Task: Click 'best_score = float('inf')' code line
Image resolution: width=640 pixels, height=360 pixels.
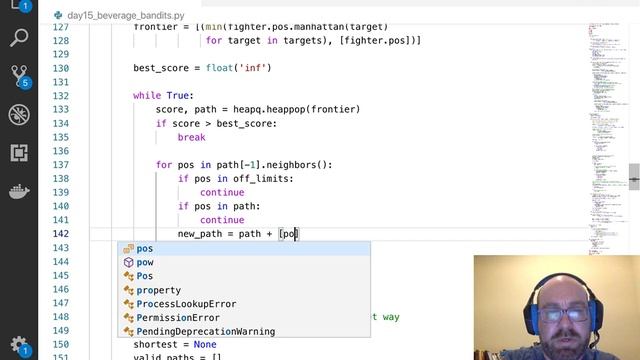Action: (202, 68)
